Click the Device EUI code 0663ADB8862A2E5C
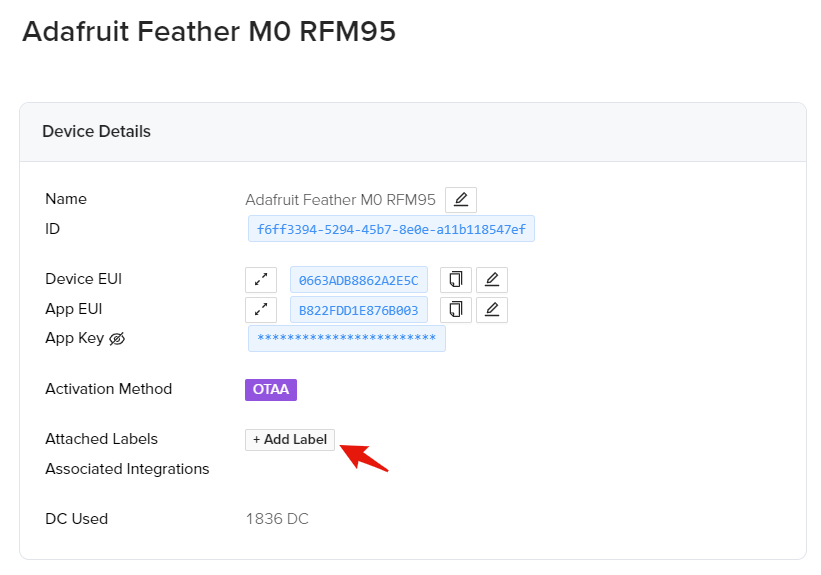This screenshot has height=575, width=821. [358, 279]
